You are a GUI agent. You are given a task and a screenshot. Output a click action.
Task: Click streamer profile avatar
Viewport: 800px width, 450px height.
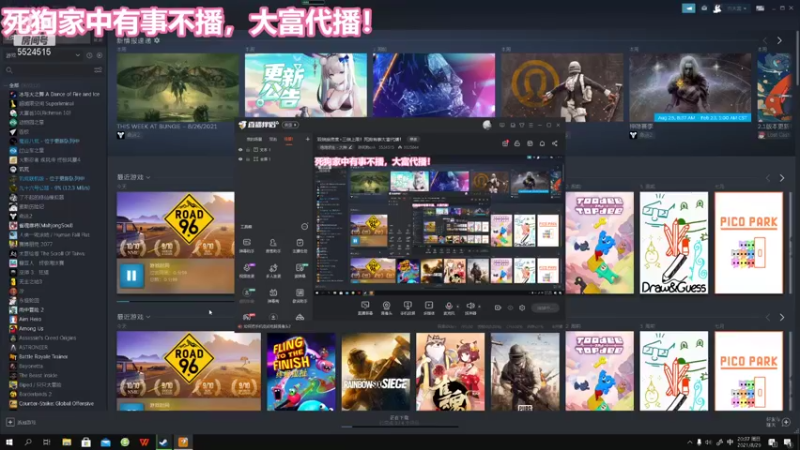487,125
